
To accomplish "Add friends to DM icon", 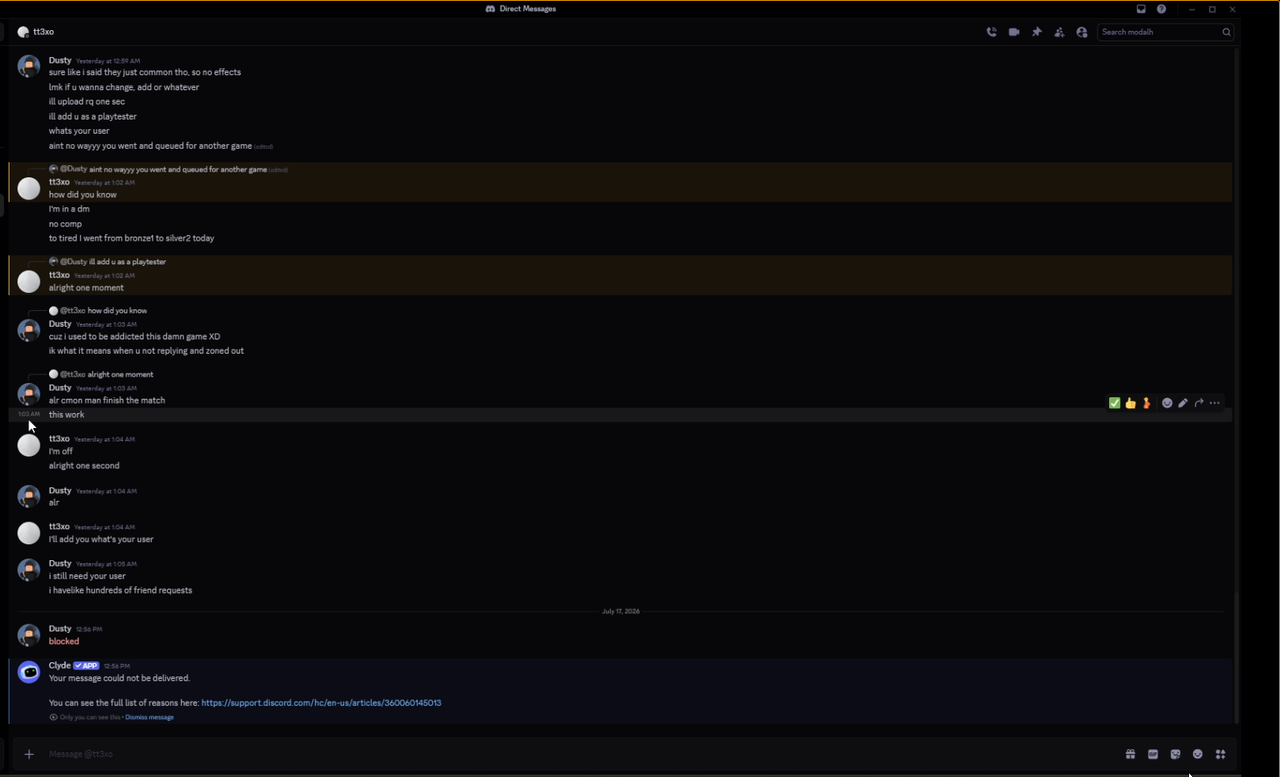I will point(1059,32).
